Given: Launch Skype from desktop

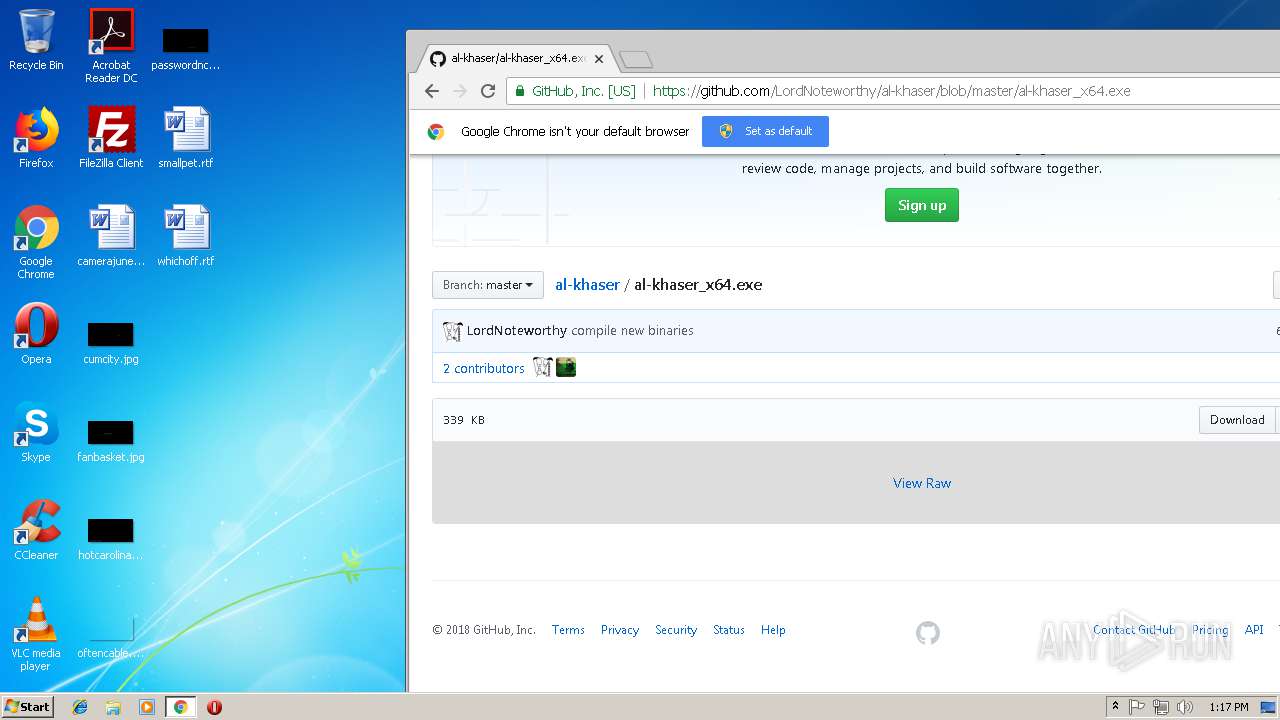Looking at the screenshot, I should [x=36, y=432].
